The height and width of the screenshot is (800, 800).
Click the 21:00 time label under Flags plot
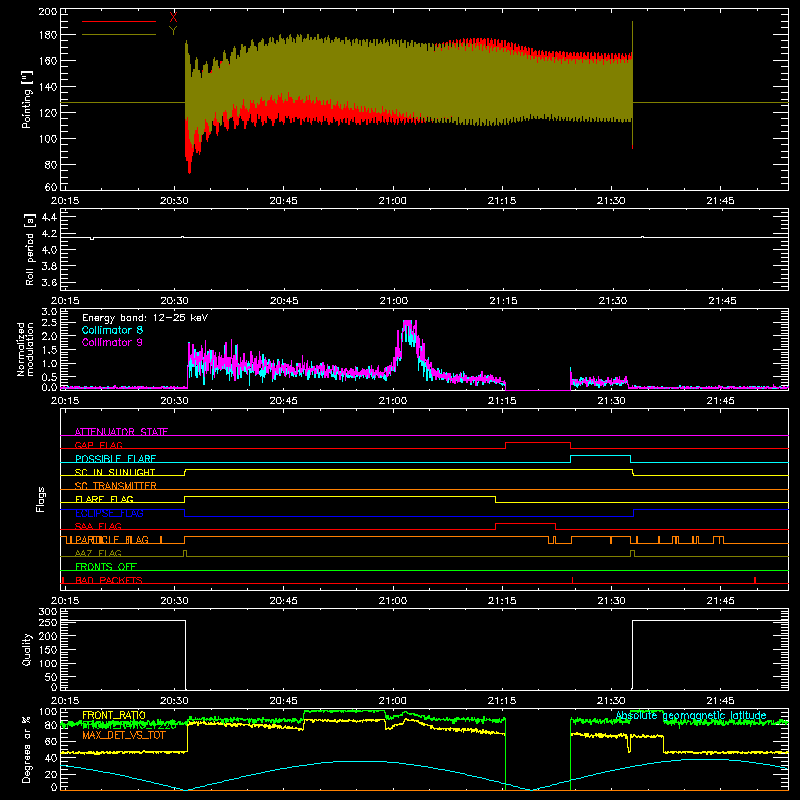(392, 601)
